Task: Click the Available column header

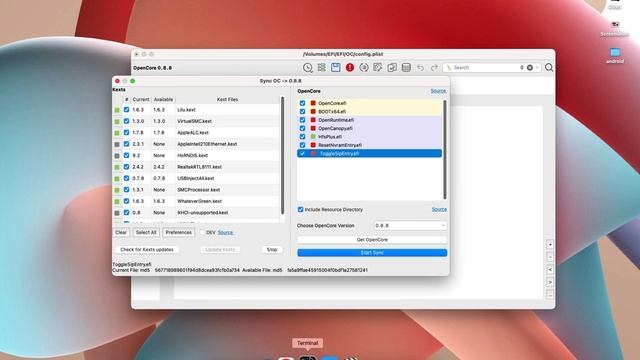Action: (163, 100)
